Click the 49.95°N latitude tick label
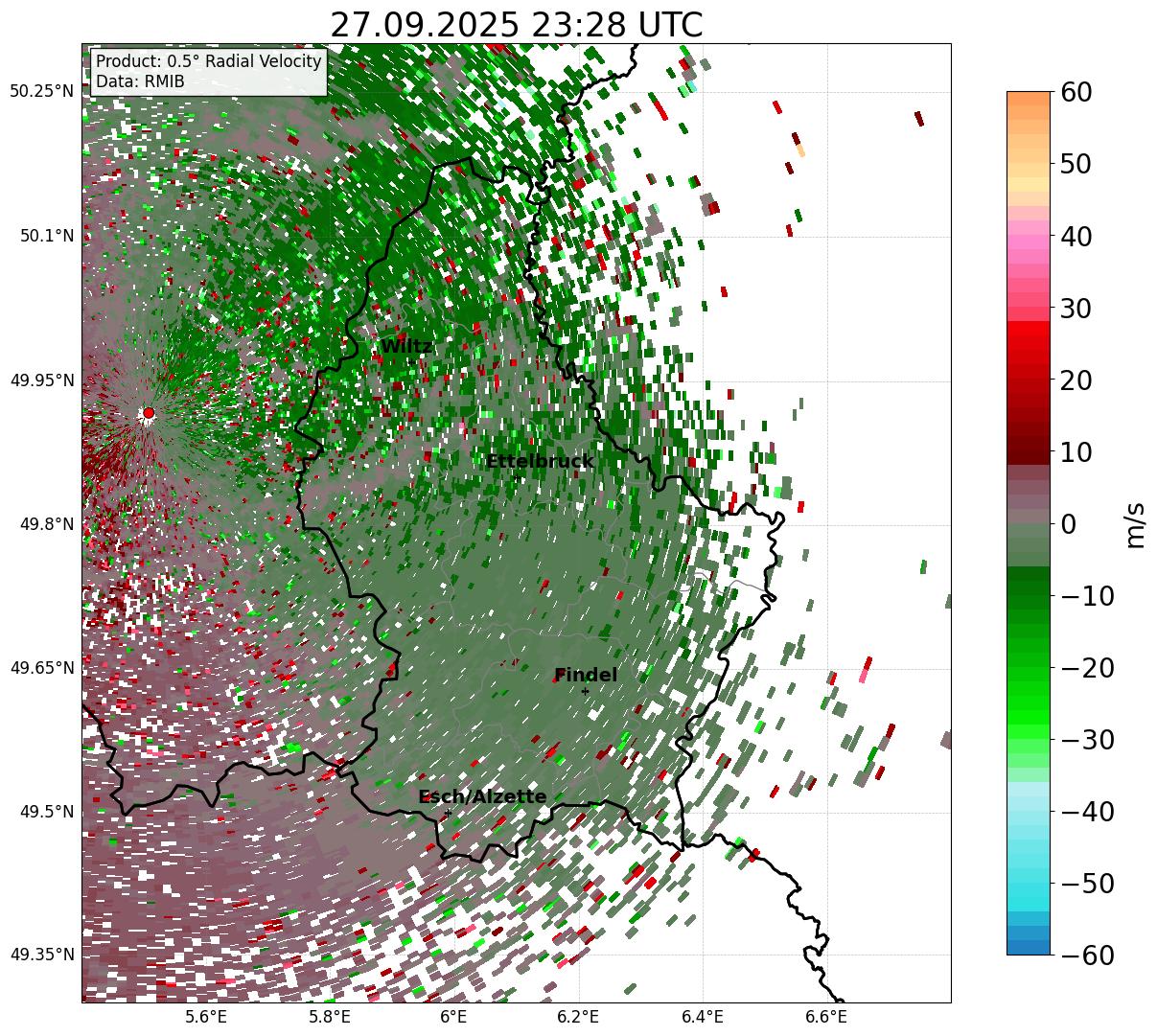Image resolution: width=1157 pixels, height=1036 pixels. click(42, 380)
